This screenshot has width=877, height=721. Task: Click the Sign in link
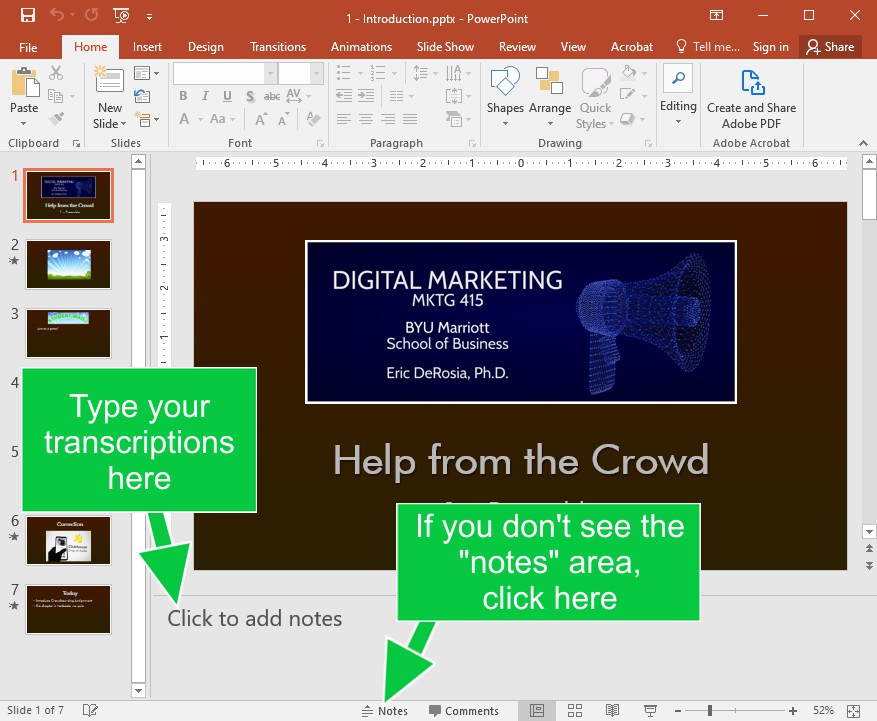tap(770, 46)
